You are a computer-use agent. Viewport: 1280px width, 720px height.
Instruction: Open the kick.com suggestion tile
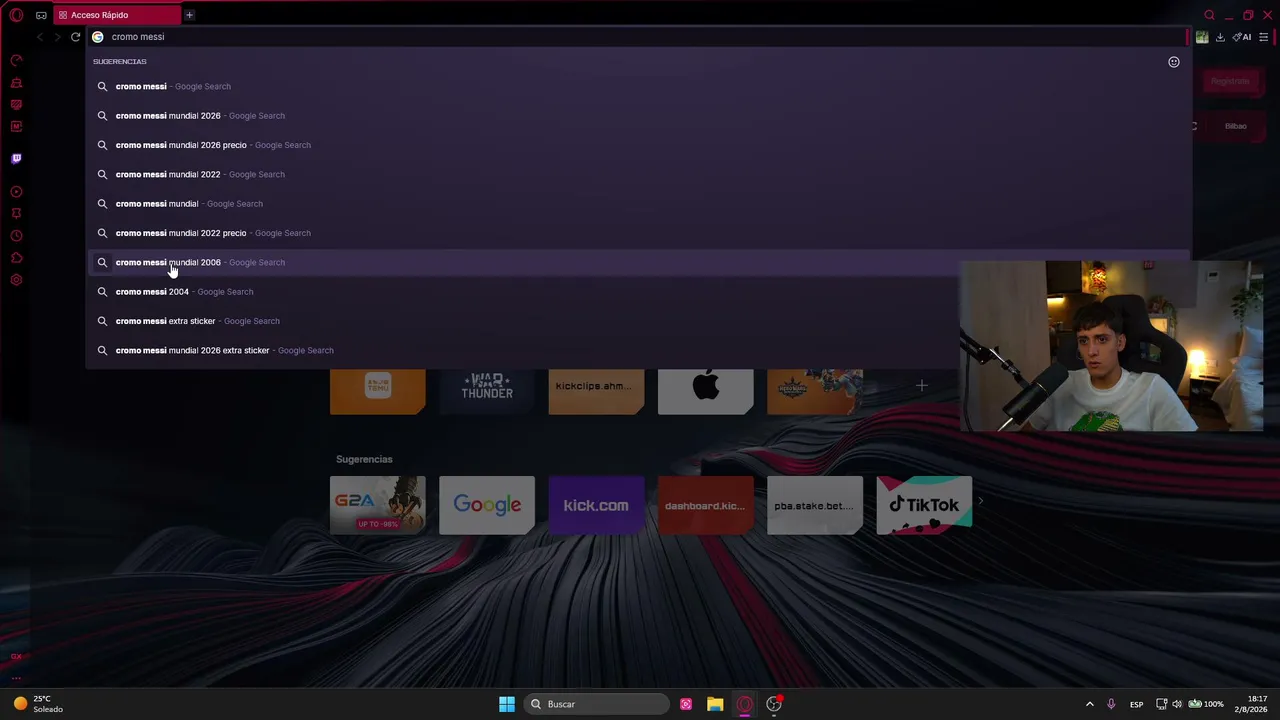596,505
